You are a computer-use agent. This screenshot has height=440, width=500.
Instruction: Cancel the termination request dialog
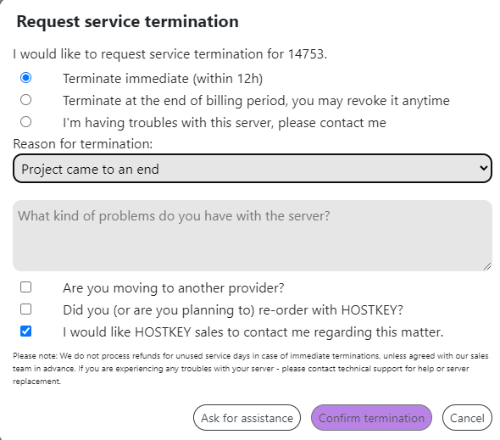pos(467,418)
